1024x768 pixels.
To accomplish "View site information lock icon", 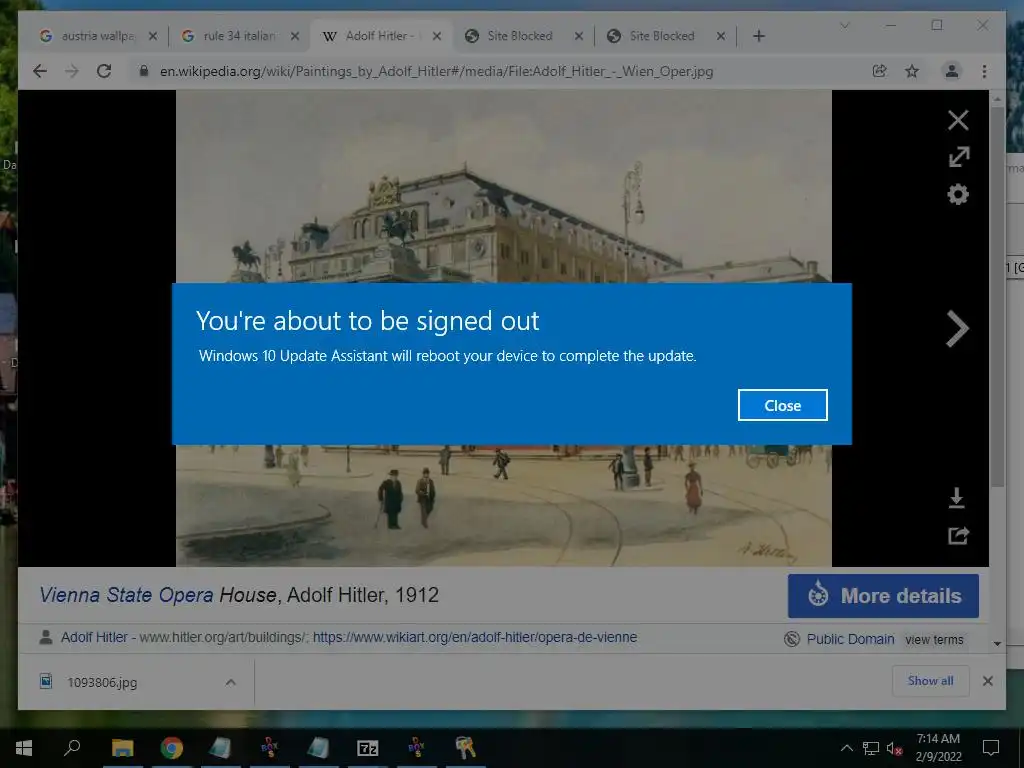I will click(x=144, y=71).
